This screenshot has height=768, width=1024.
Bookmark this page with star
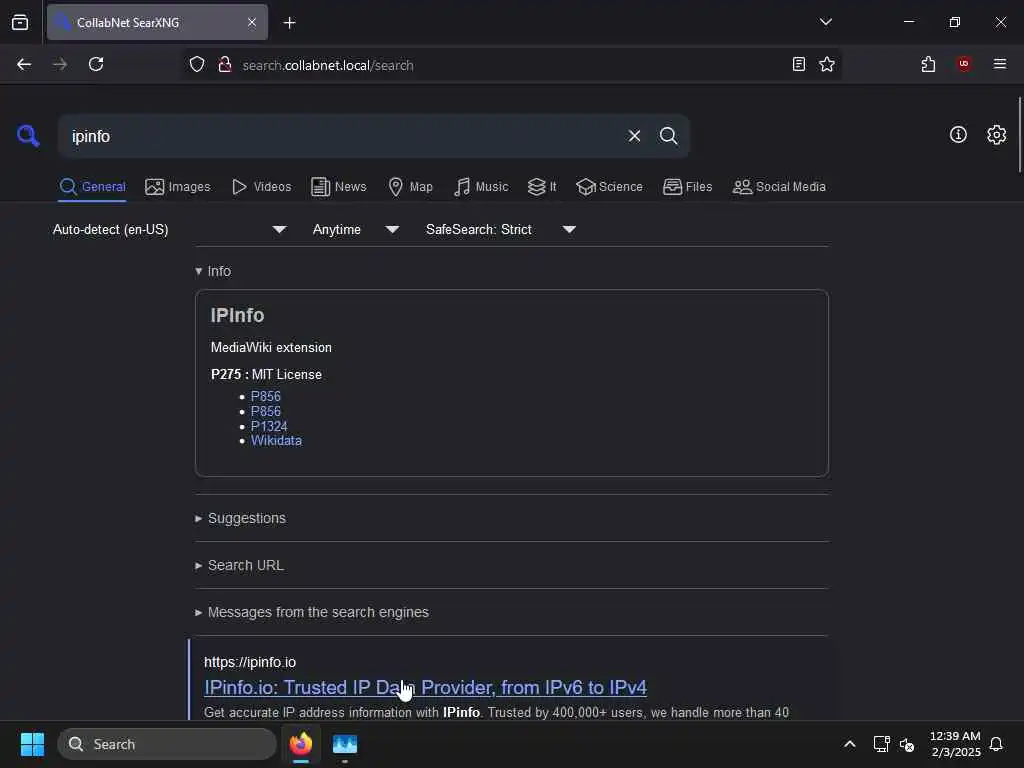(827, 64)
